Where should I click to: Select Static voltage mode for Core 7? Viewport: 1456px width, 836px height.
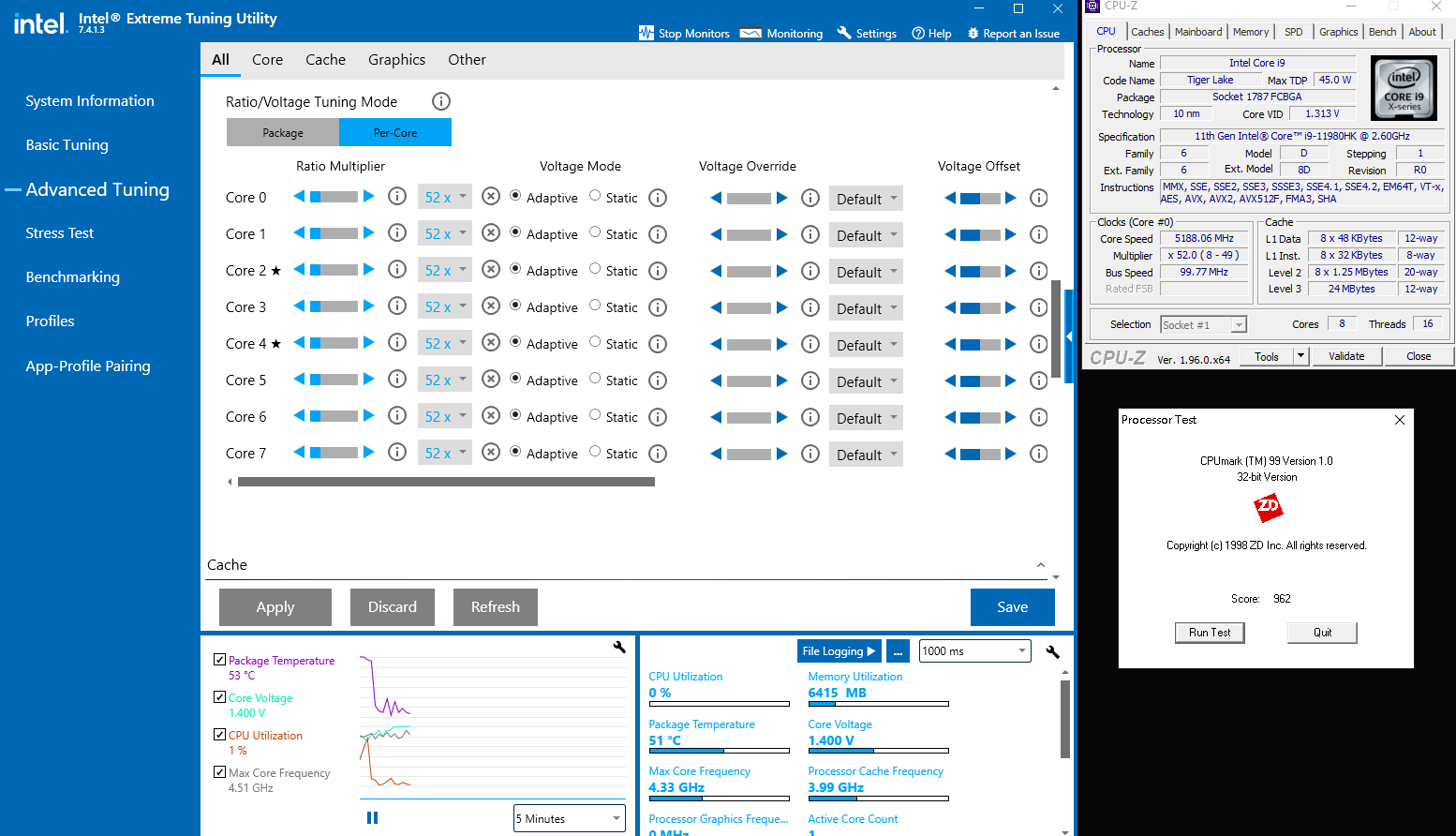click(x=595, y=452)
